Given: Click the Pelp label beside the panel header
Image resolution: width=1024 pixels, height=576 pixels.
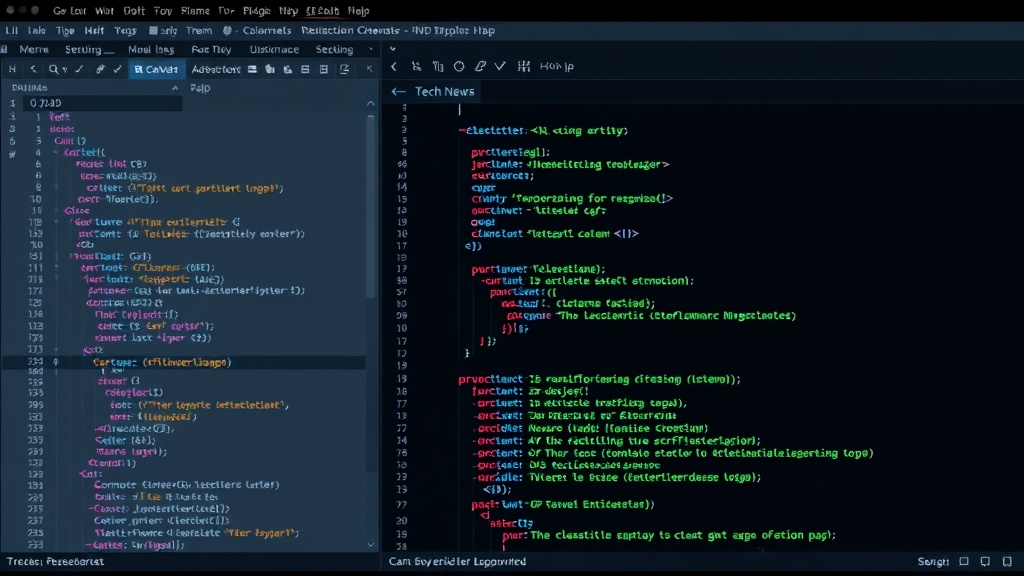Looking at the screenshot, I should 200,88.
